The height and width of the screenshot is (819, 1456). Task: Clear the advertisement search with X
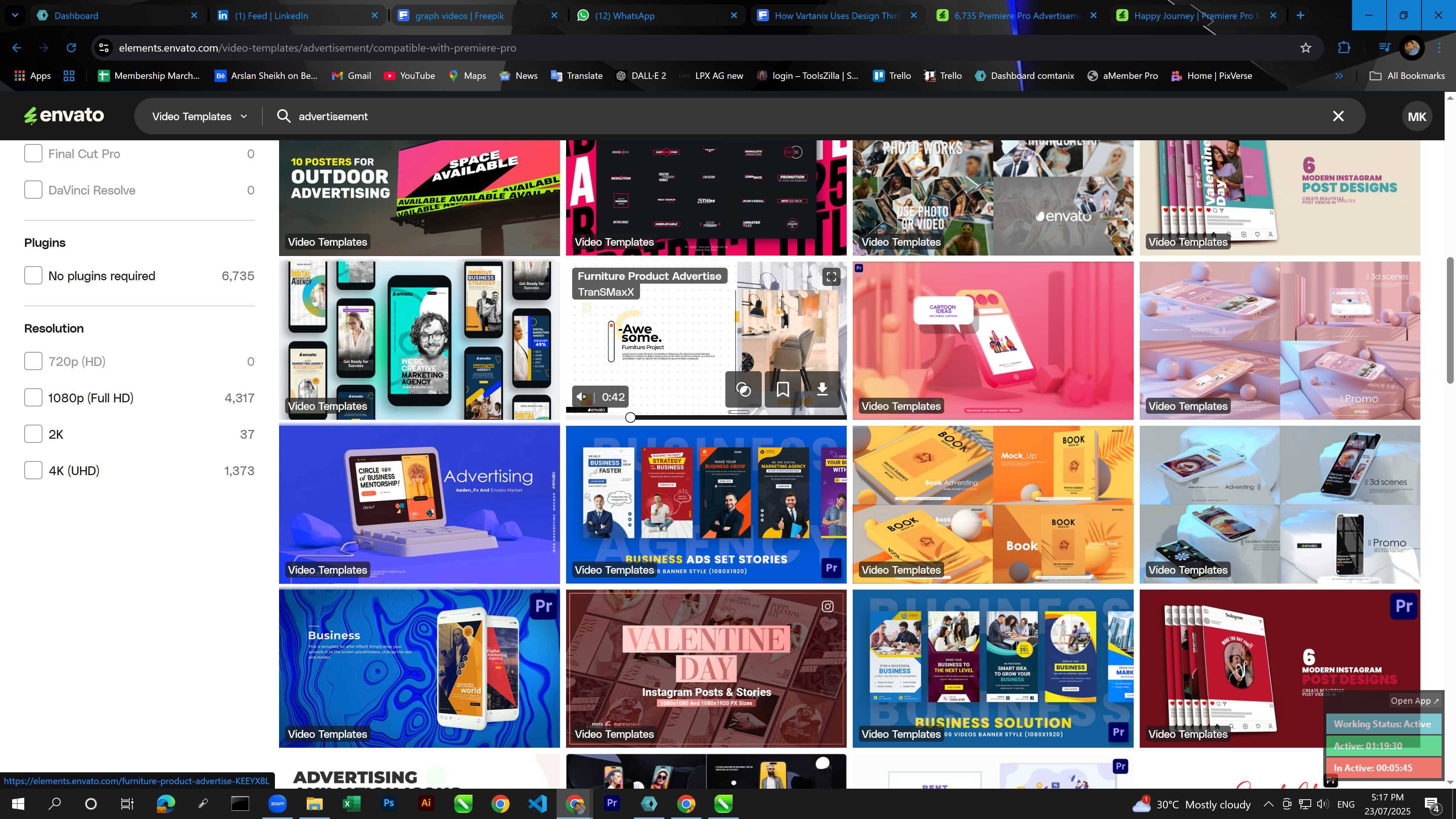pos(1338,116)
